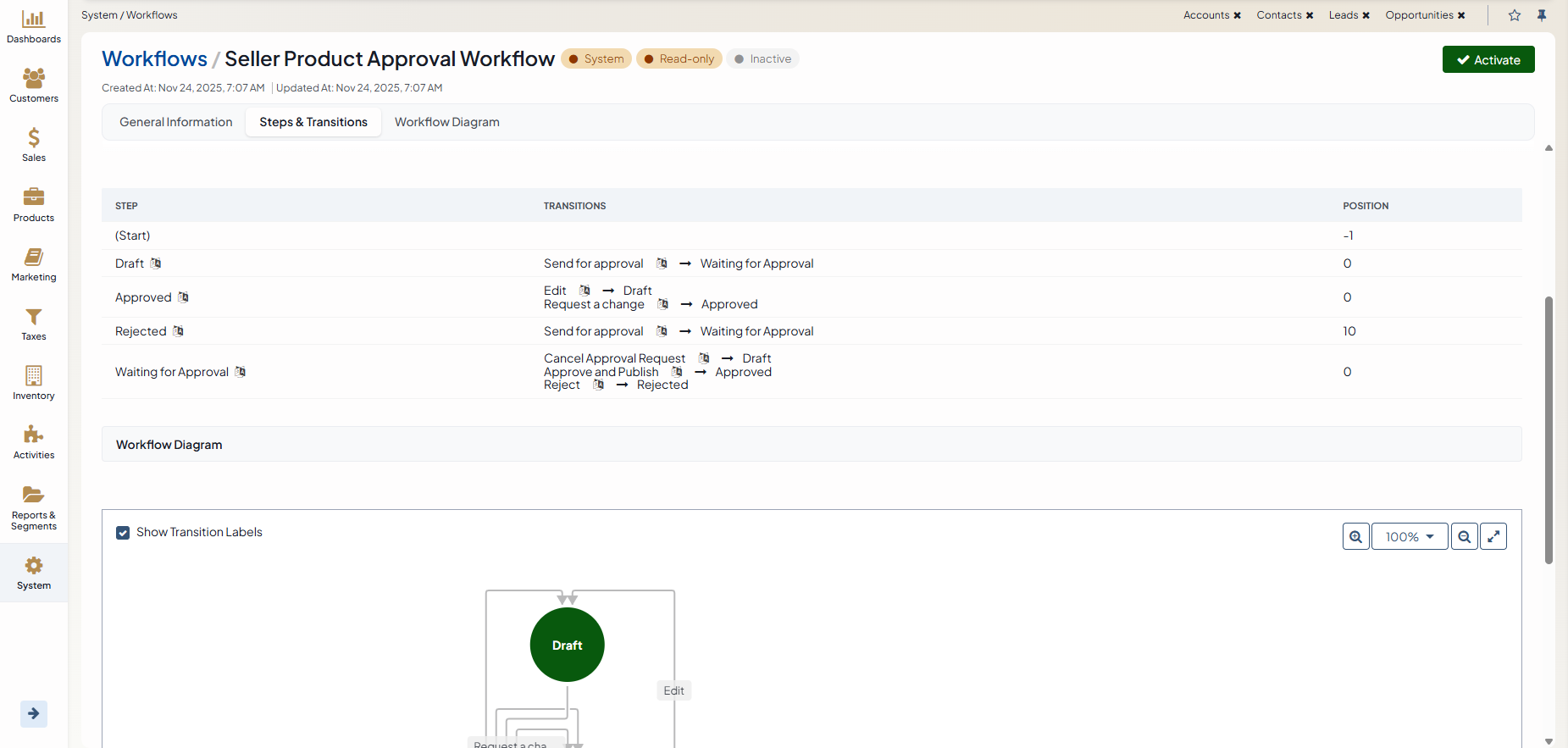This screenshot has height=748, width=1568.
Task: Click the green Activate button
Action: [x=1488, y=60]
